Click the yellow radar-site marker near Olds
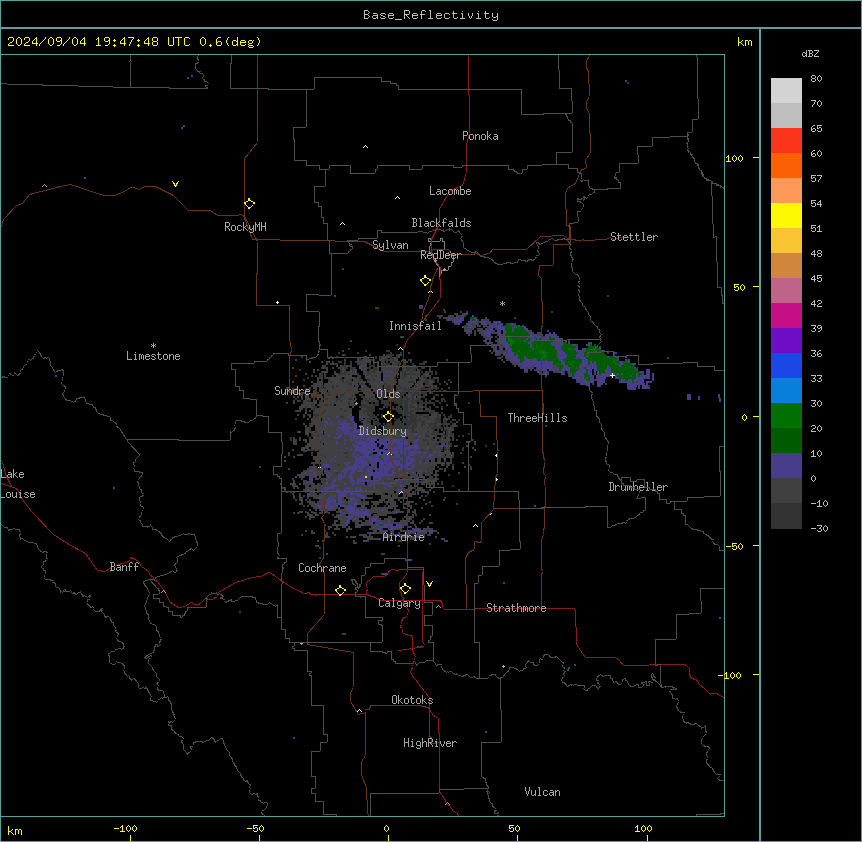Screen dimensions: 862x842 click(x=388, y=416)
